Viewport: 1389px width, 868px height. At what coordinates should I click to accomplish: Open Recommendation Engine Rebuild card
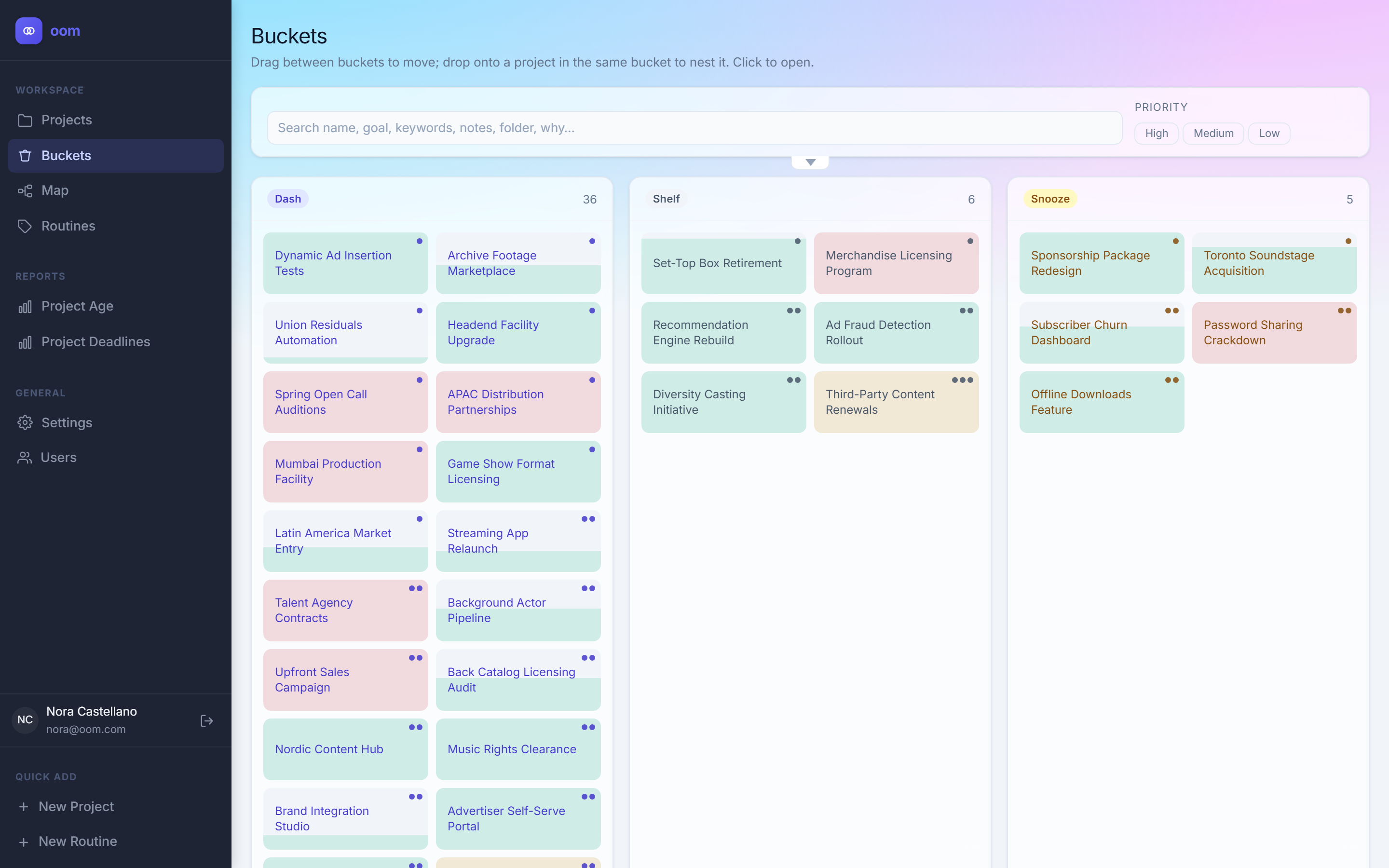(x=723, y=333)
